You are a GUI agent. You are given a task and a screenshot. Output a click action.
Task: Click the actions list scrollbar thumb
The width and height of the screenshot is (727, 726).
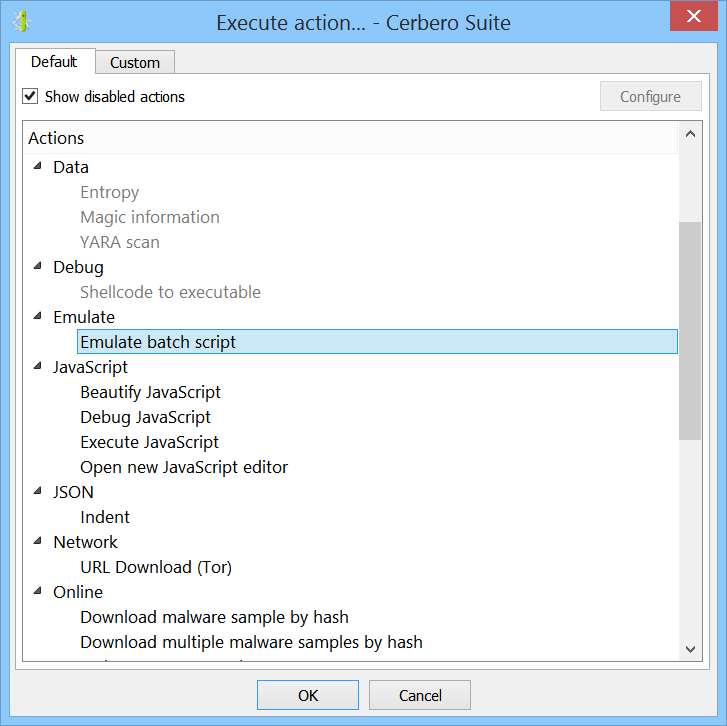click(690, 331)
